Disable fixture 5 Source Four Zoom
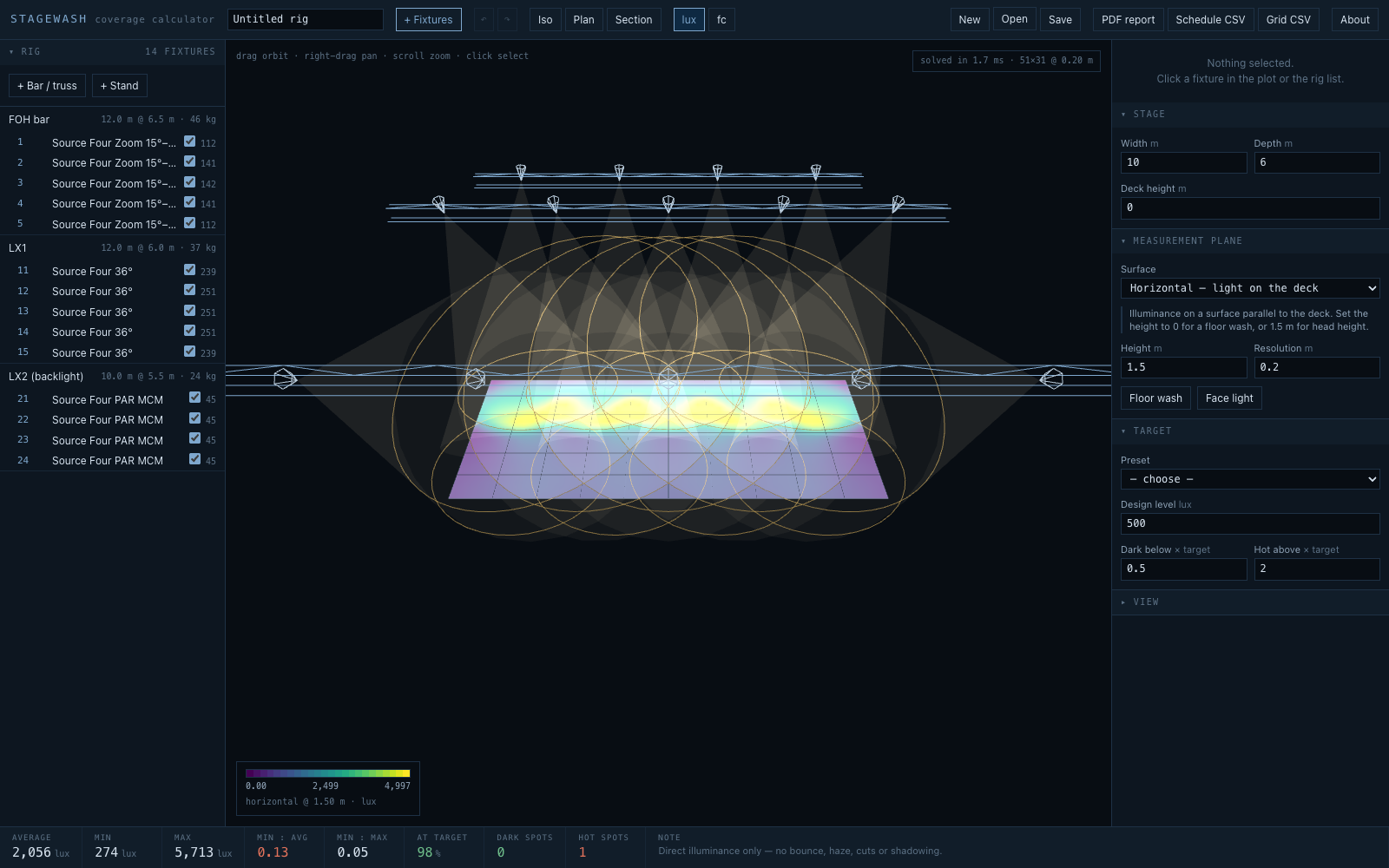Viewport: 1389px width, 868px height. point(189,223)
